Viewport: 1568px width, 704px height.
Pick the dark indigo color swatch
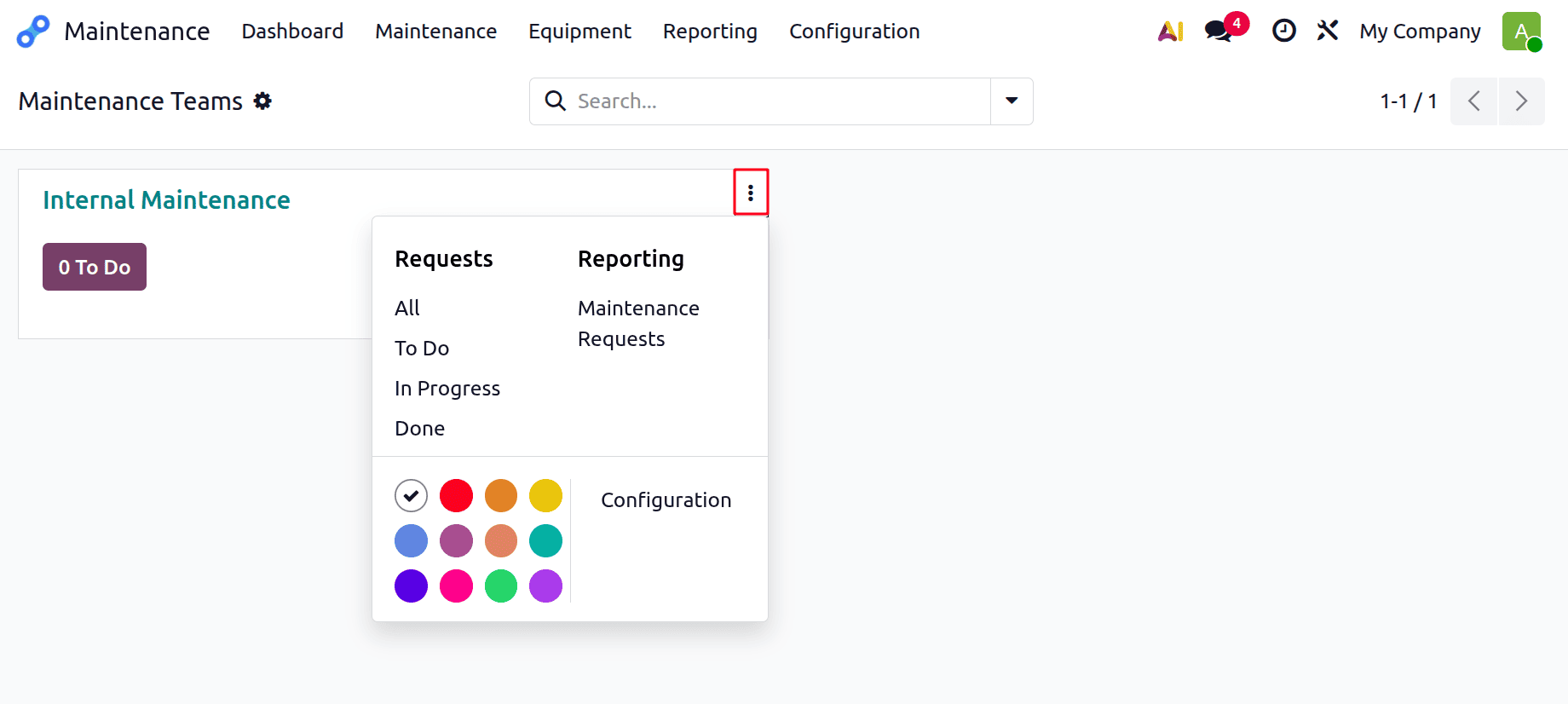411,586
